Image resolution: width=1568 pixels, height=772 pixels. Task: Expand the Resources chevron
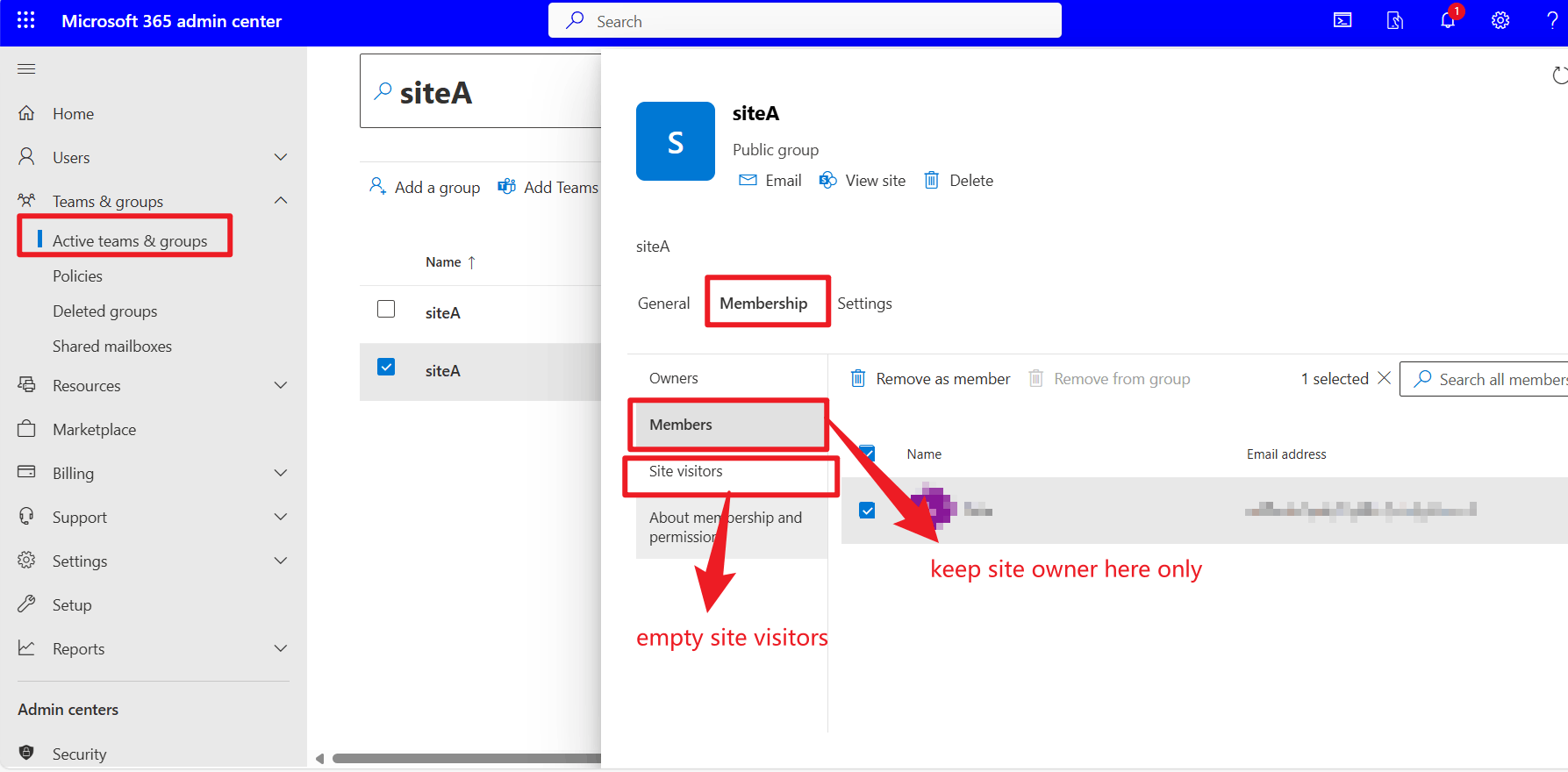pos(281,385)
